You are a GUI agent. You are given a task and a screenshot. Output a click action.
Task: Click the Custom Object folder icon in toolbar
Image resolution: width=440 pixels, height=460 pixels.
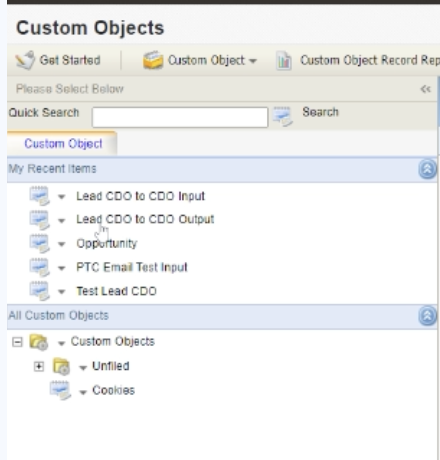[x=153, y=60]
